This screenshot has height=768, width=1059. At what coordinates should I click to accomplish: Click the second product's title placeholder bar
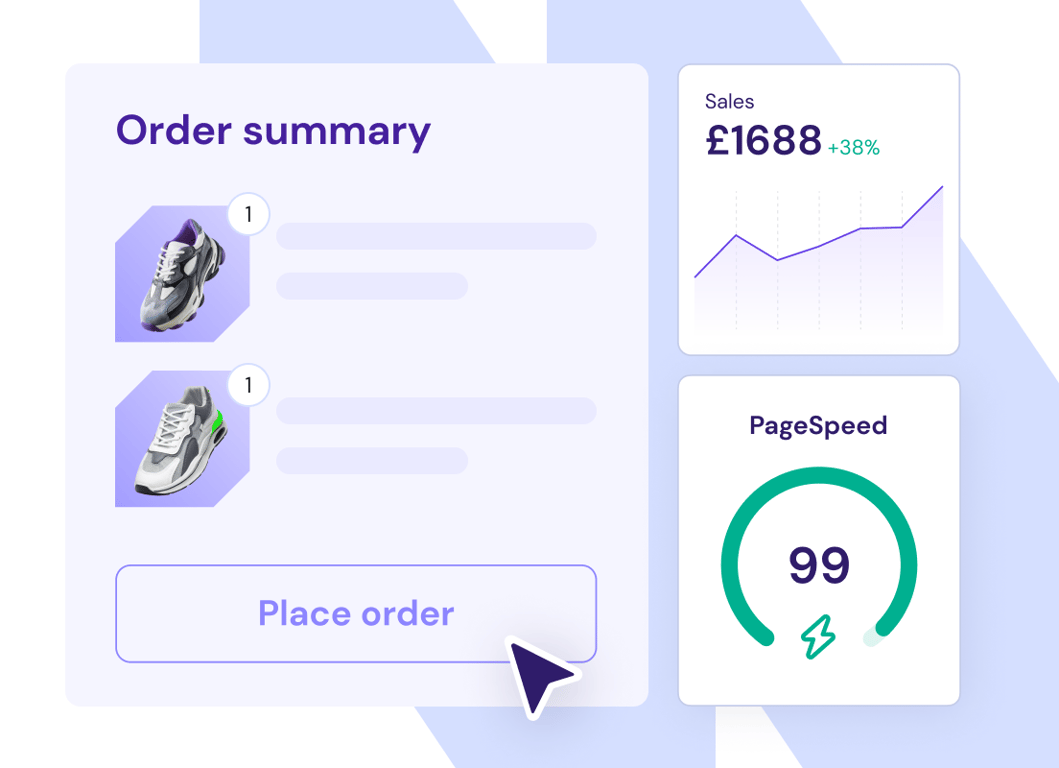436,411
